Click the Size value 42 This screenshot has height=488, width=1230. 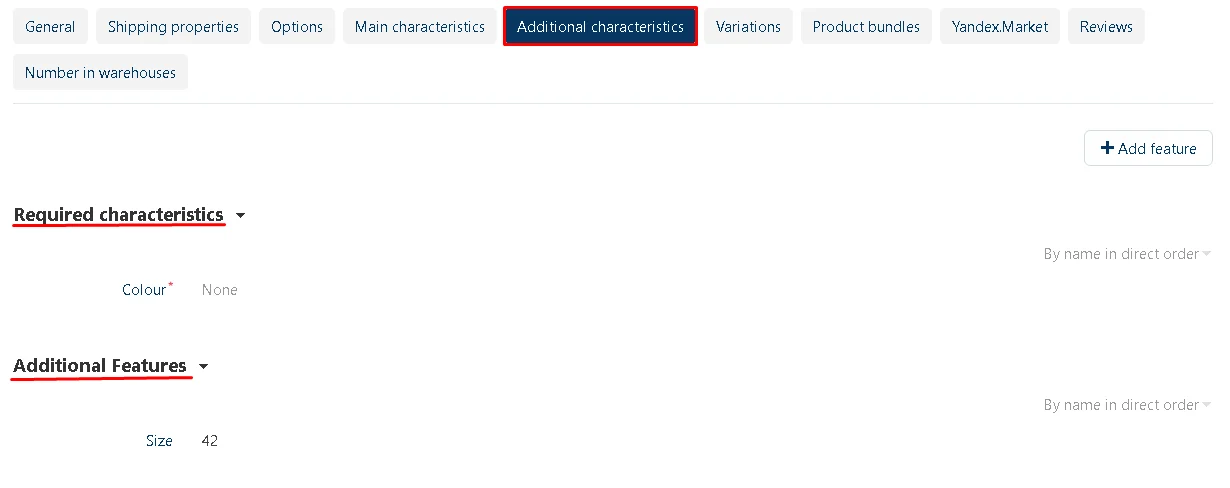pyautogui.click(x=210, y=441)
